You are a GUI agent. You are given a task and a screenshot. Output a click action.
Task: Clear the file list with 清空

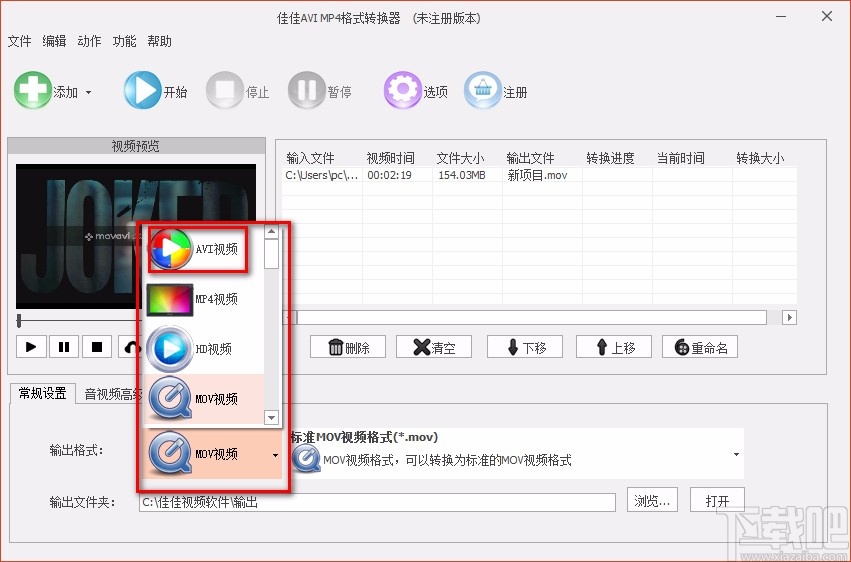pyautogui.click(x=434, y=347)
